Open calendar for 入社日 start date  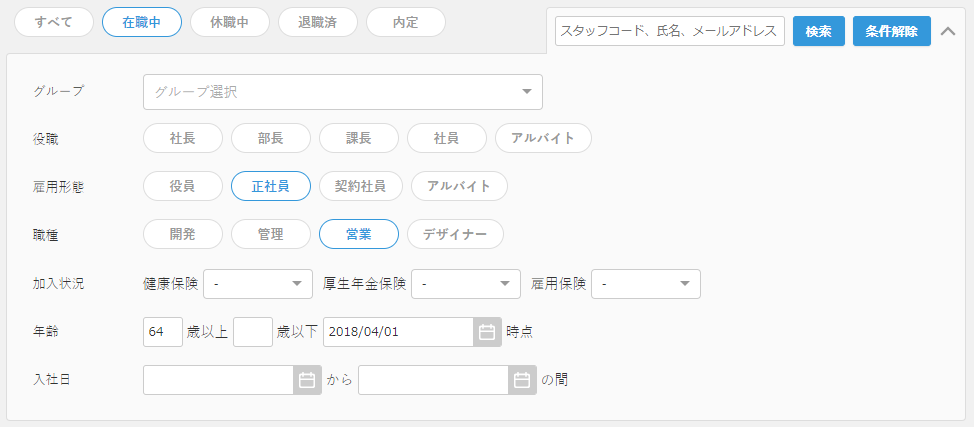click(x=307, y=380)
